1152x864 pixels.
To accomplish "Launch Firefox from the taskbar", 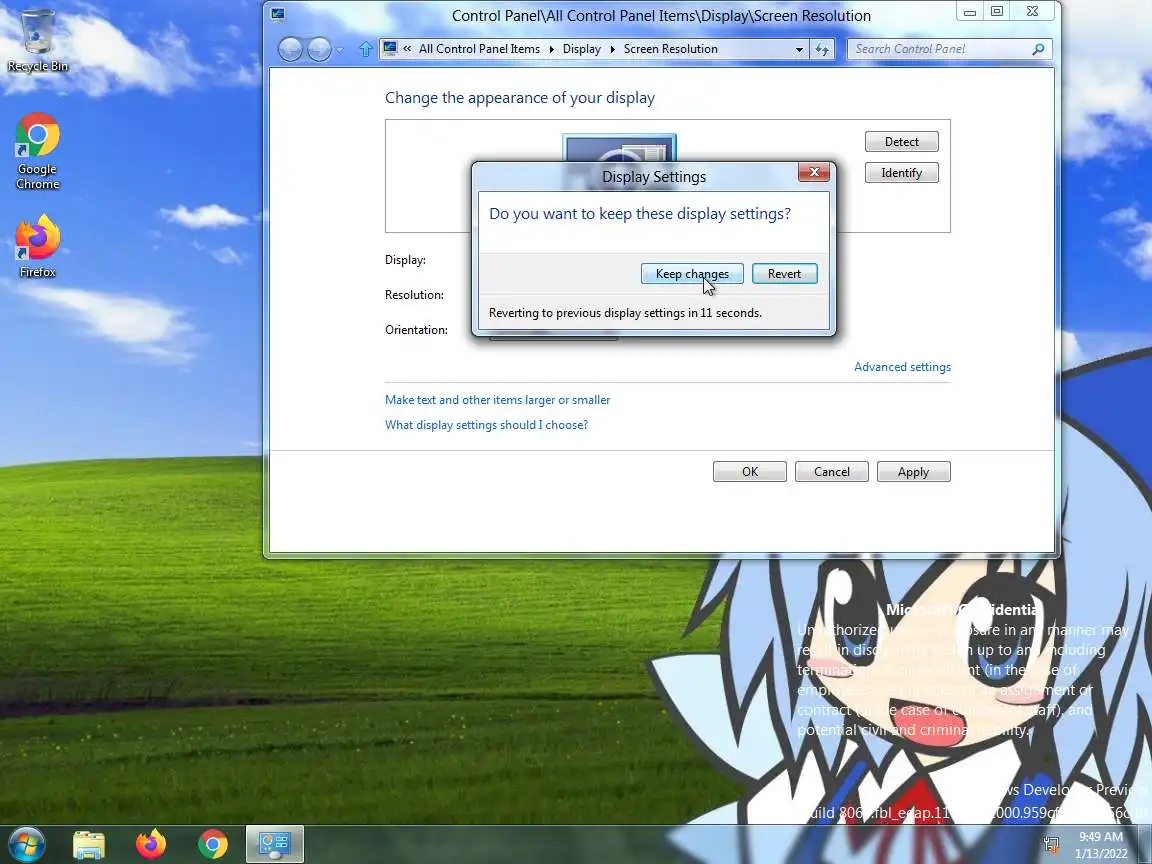I will pos(151,844).
